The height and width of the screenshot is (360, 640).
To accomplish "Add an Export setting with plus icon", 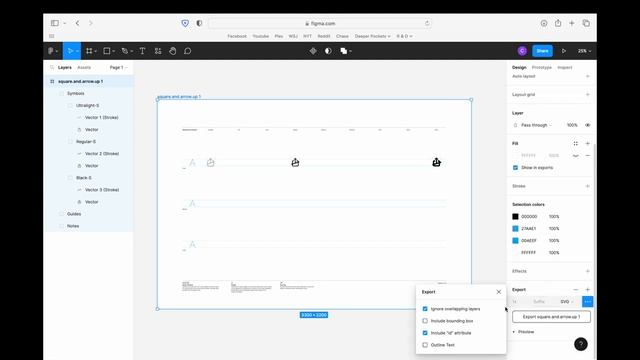I will tap(587, 290).
